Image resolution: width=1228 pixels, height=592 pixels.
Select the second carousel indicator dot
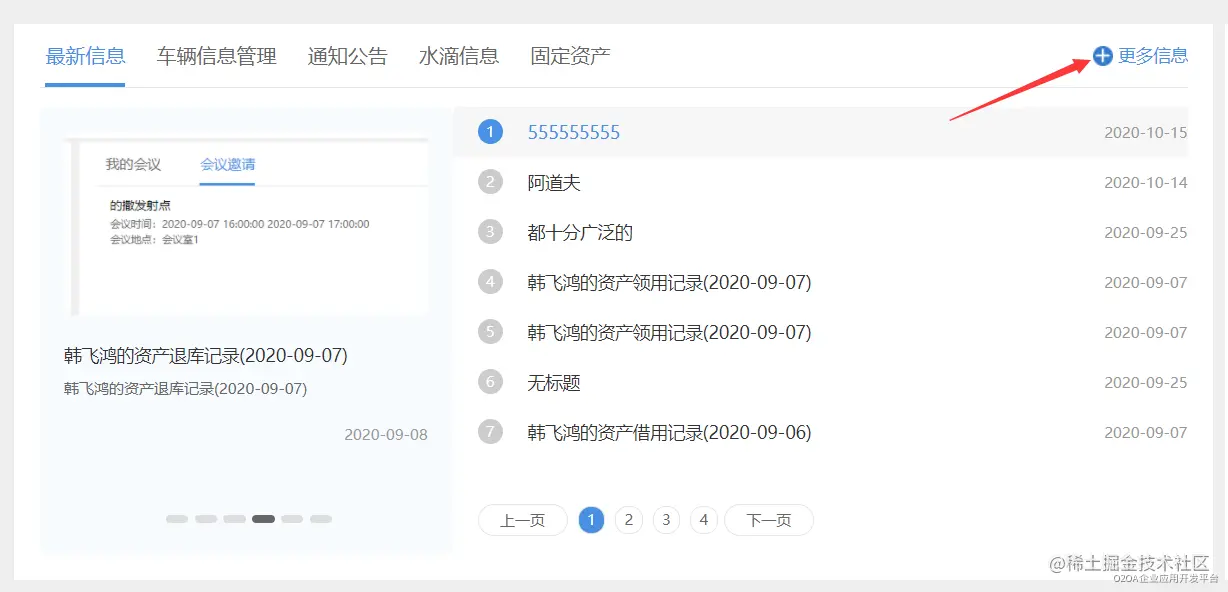(206, 519)
